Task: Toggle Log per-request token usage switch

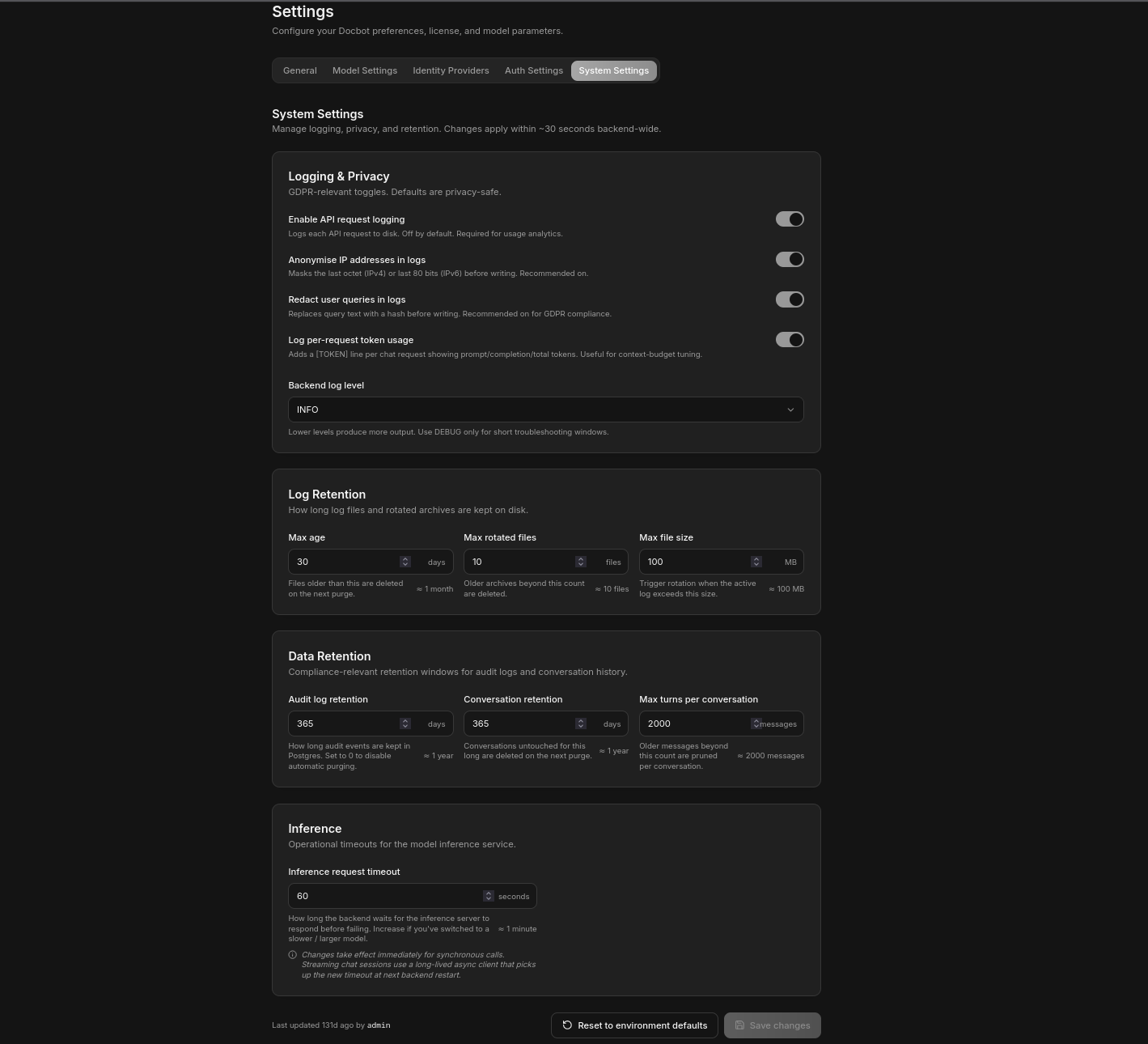Action: 790,340
